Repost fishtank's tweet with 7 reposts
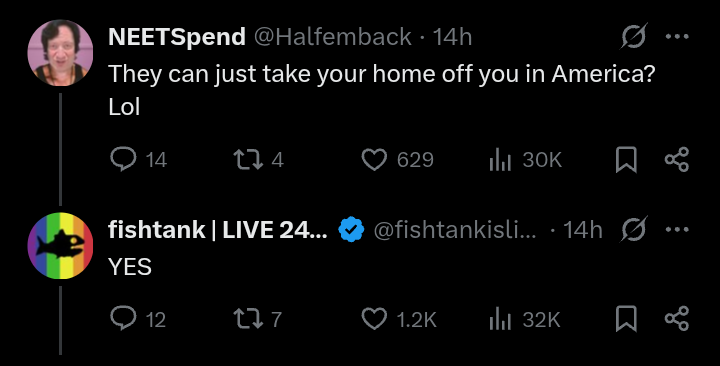 (x=258, y=319)
